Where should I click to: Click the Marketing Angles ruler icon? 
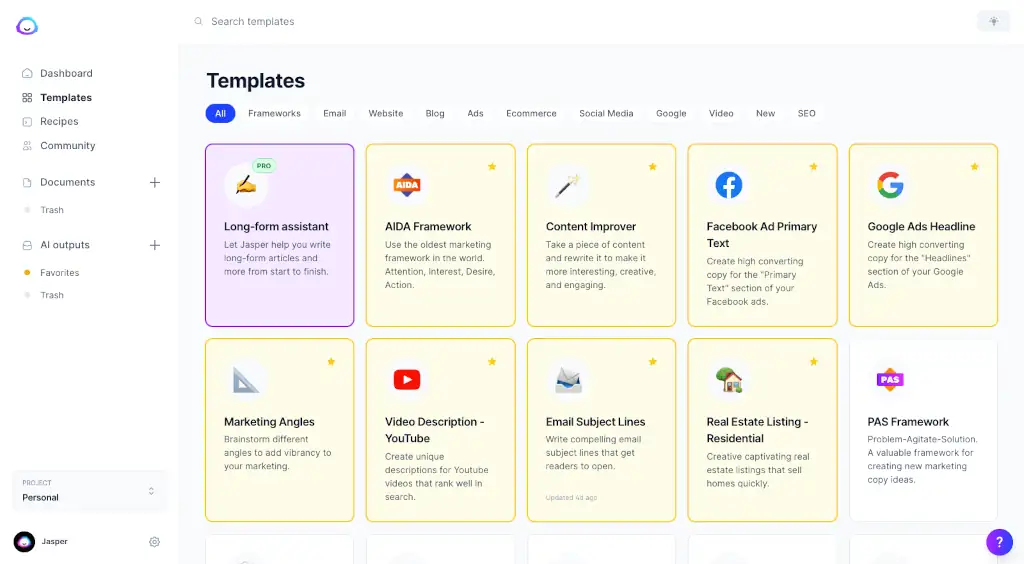(x=246, y=380)
